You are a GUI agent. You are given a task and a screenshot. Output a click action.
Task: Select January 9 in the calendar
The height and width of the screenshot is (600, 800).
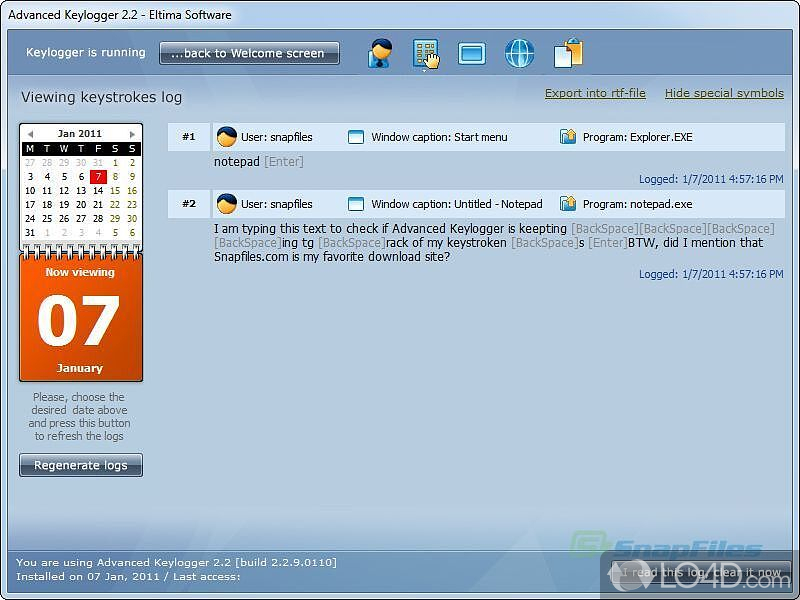132,177
